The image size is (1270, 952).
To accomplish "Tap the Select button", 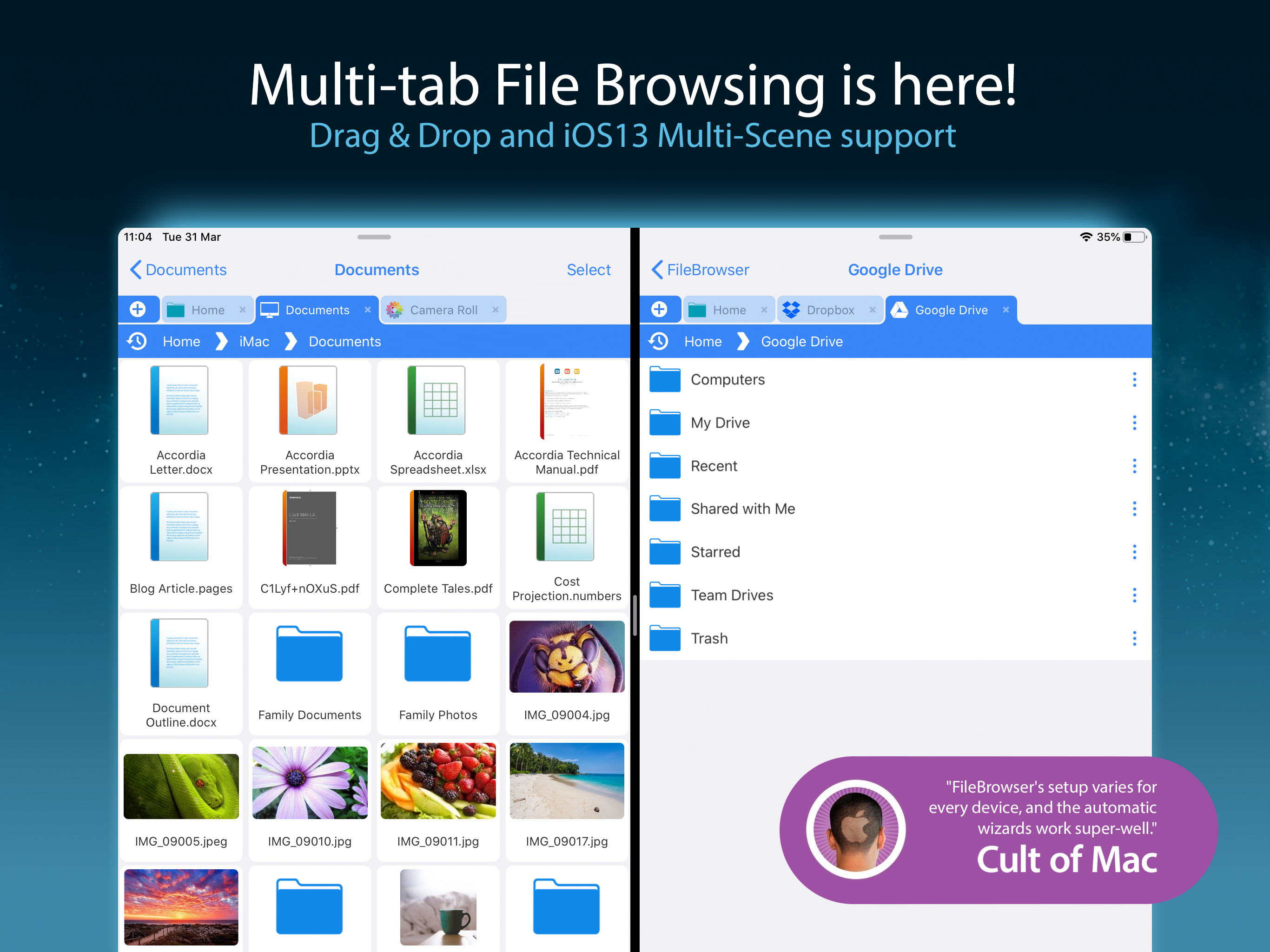I will [x=588, y=270].
